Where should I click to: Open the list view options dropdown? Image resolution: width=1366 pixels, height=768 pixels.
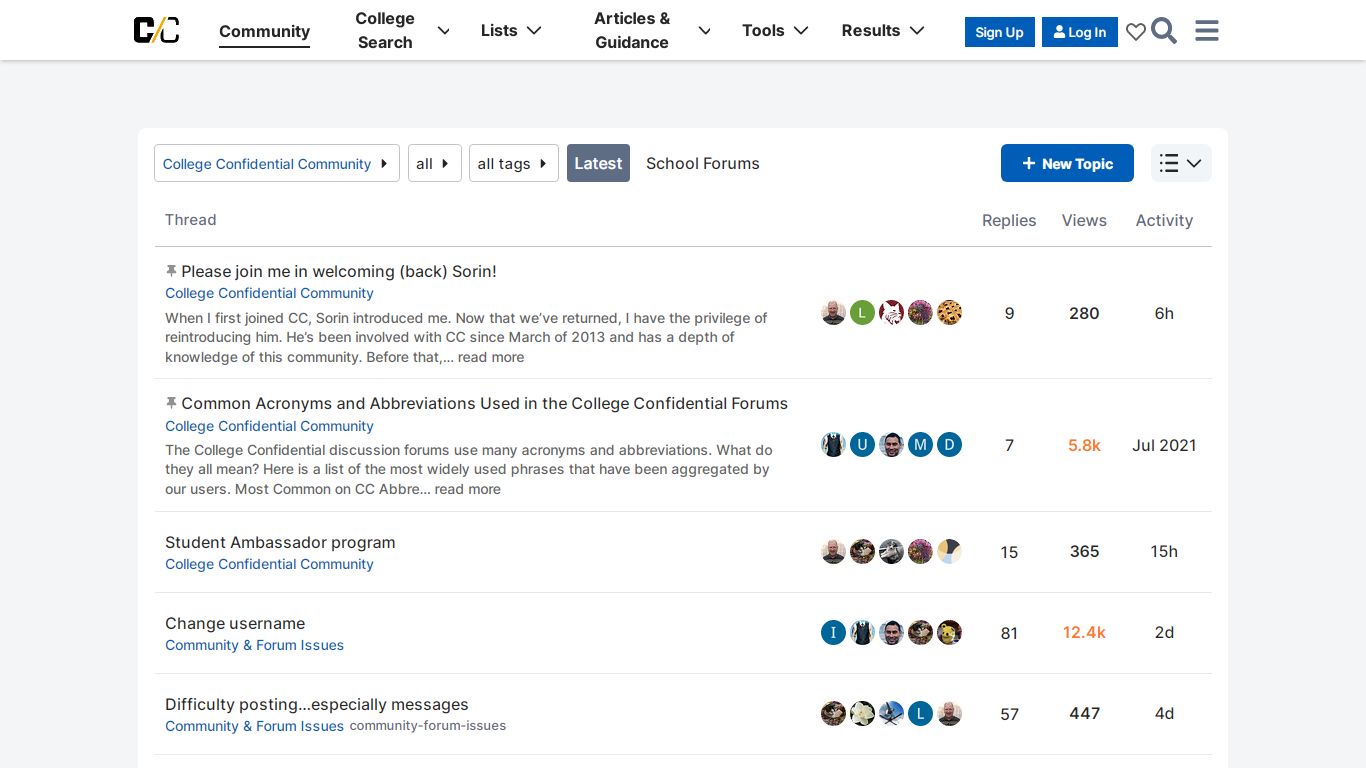click(1181, 163)
